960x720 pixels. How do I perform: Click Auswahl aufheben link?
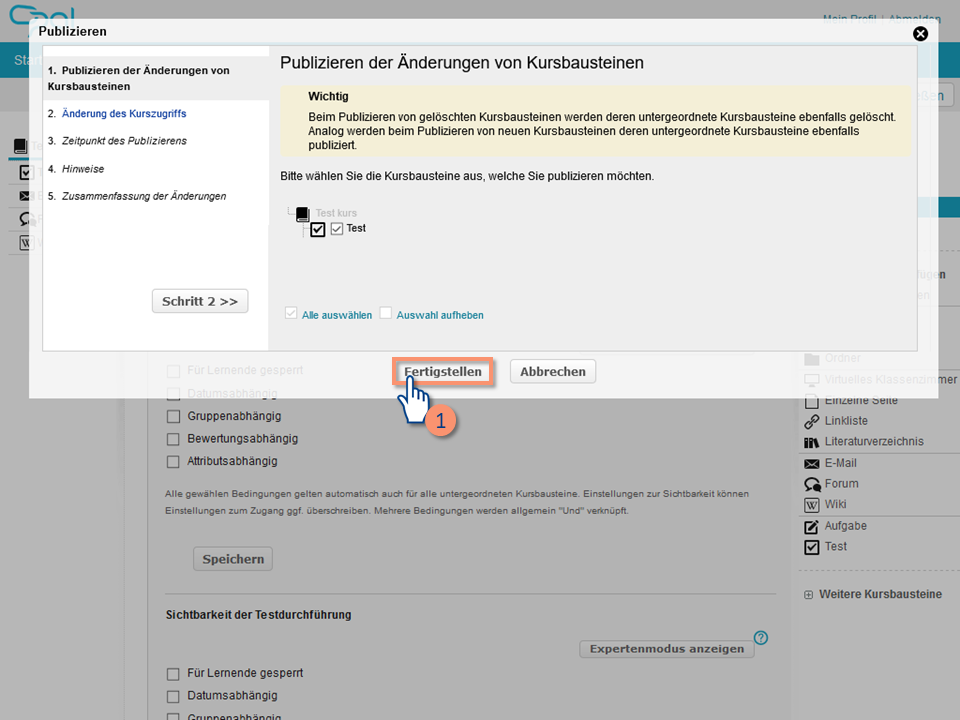(440, 315)
